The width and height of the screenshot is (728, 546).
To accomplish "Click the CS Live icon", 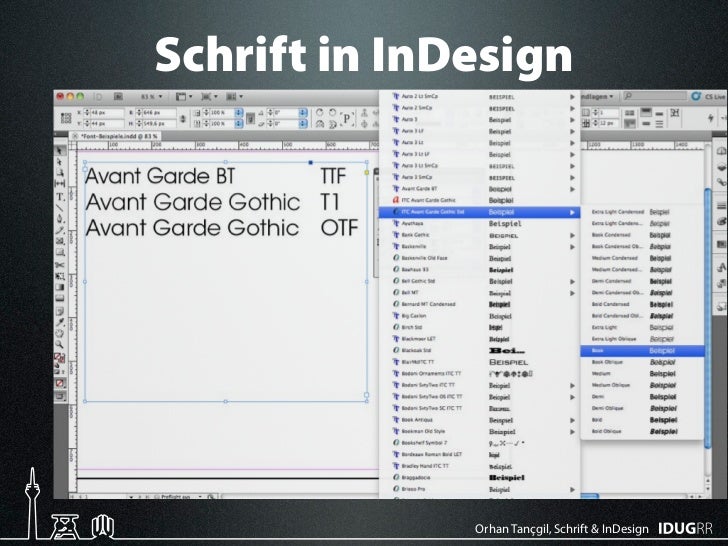I will click(696, 96).
